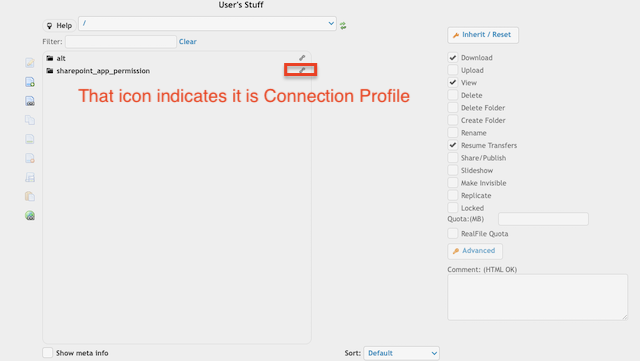Screen dimensions: 640x361
Task: Click the paste clipboard sidebar icon
Action: [30, 196]
